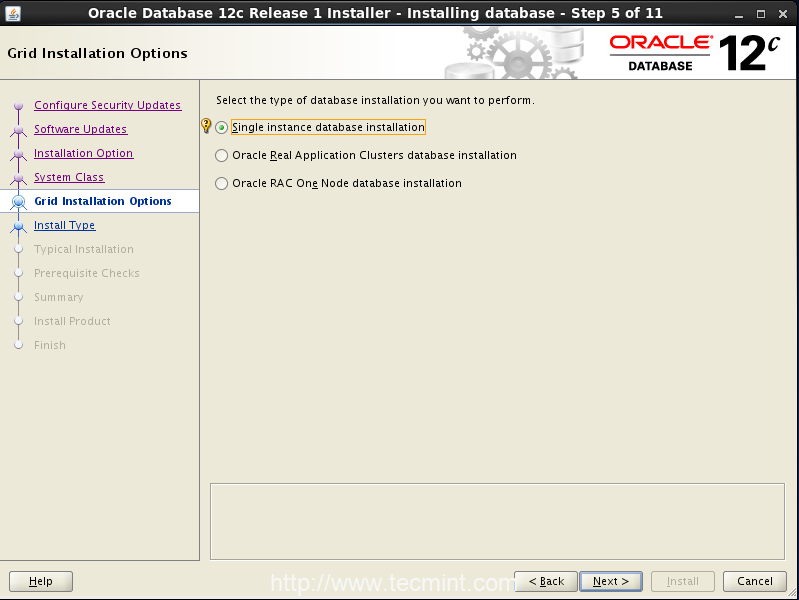This screenshot has height=600, width=799.
Task: Click the Configure Security Updates step marker
Action: [x=19, y=106]
